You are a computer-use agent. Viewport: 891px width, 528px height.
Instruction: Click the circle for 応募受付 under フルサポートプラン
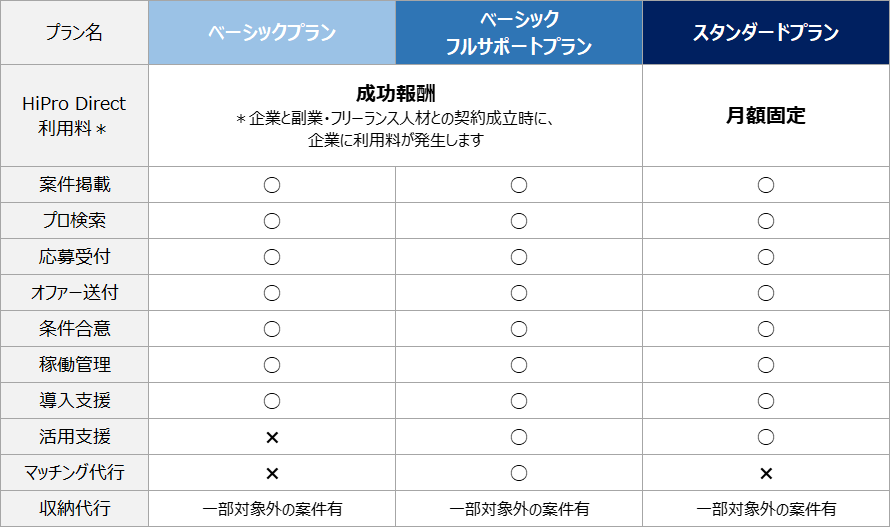click(x=519, y=257)
